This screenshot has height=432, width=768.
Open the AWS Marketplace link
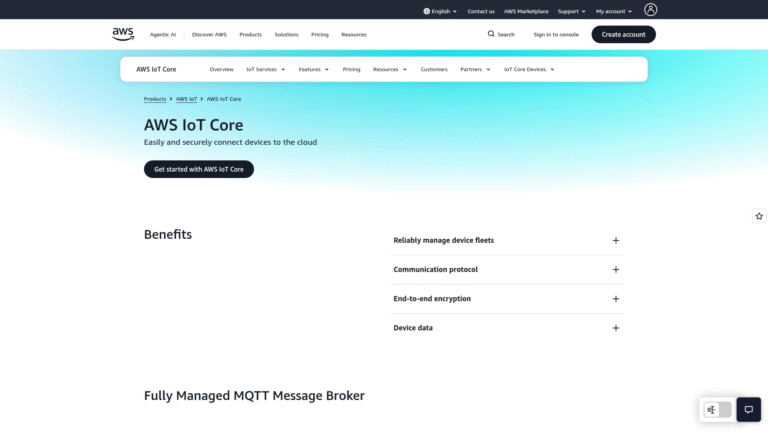526,11
